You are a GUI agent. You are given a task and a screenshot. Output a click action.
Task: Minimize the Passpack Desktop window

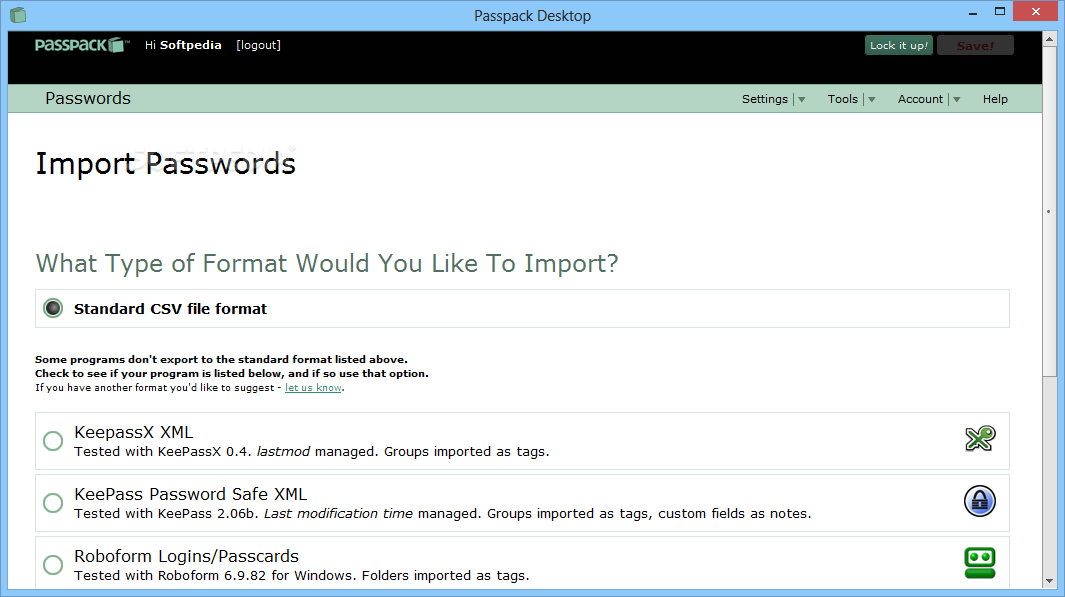pos(973,12)
